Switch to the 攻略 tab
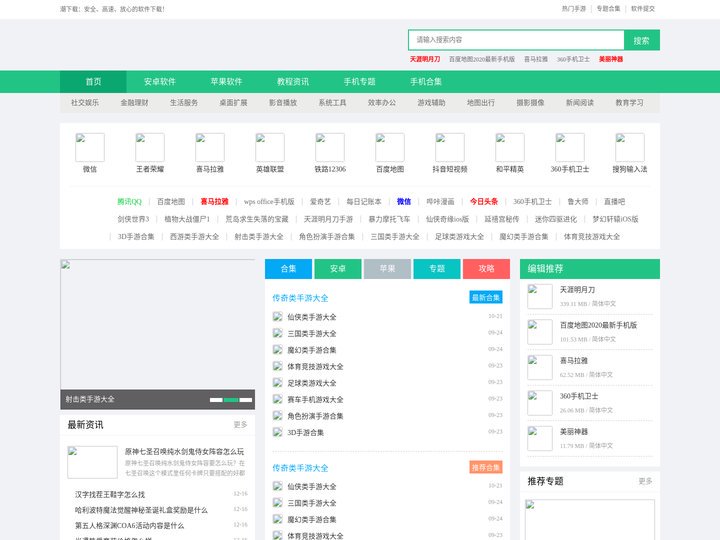Screen dimensions: 720x540 tap(487, 269)
